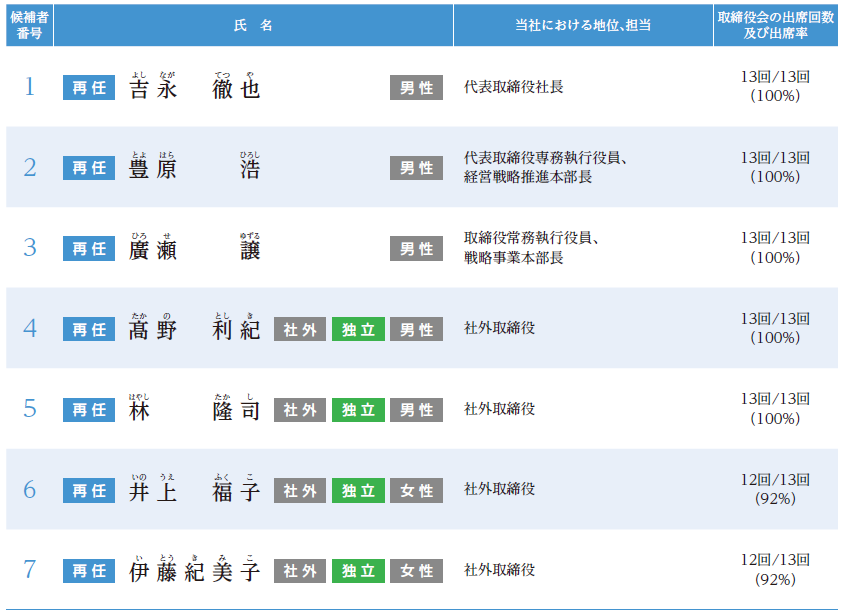This screenshot has width=847, height=616.
Task: Click the 代表取締役社長 position text
Action: tap(513, 87)
